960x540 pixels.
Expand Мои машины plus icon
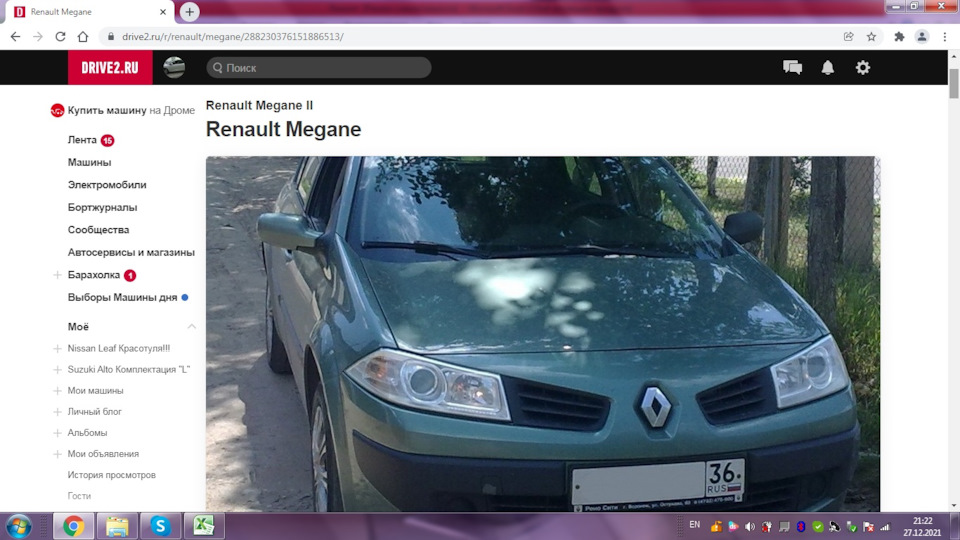pos(57,391)
